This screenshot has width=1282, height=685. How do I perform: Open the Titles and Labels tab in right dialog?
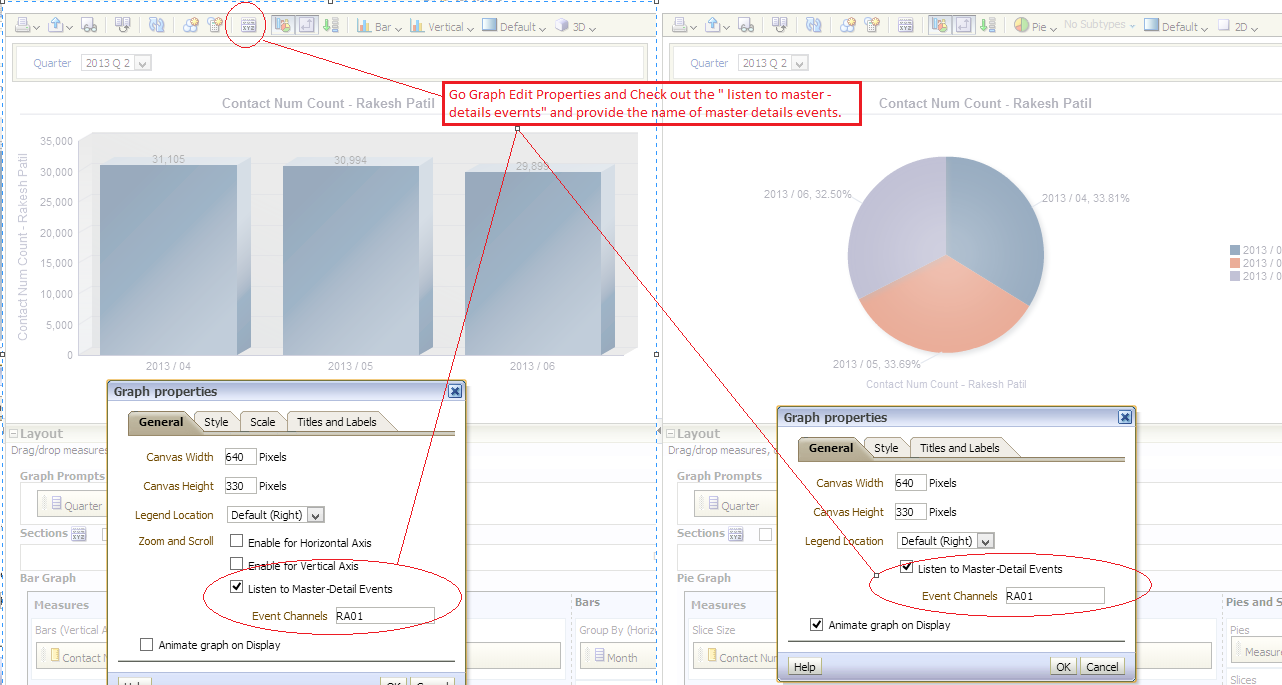coord(958,447)
